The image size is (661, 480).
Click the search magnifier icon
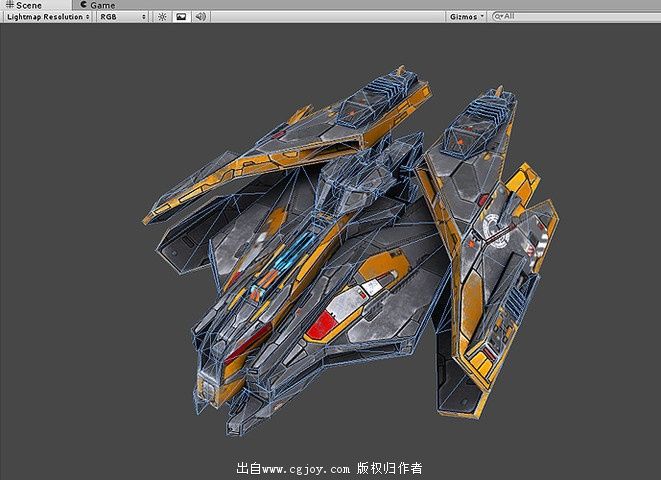pos(497,17)
